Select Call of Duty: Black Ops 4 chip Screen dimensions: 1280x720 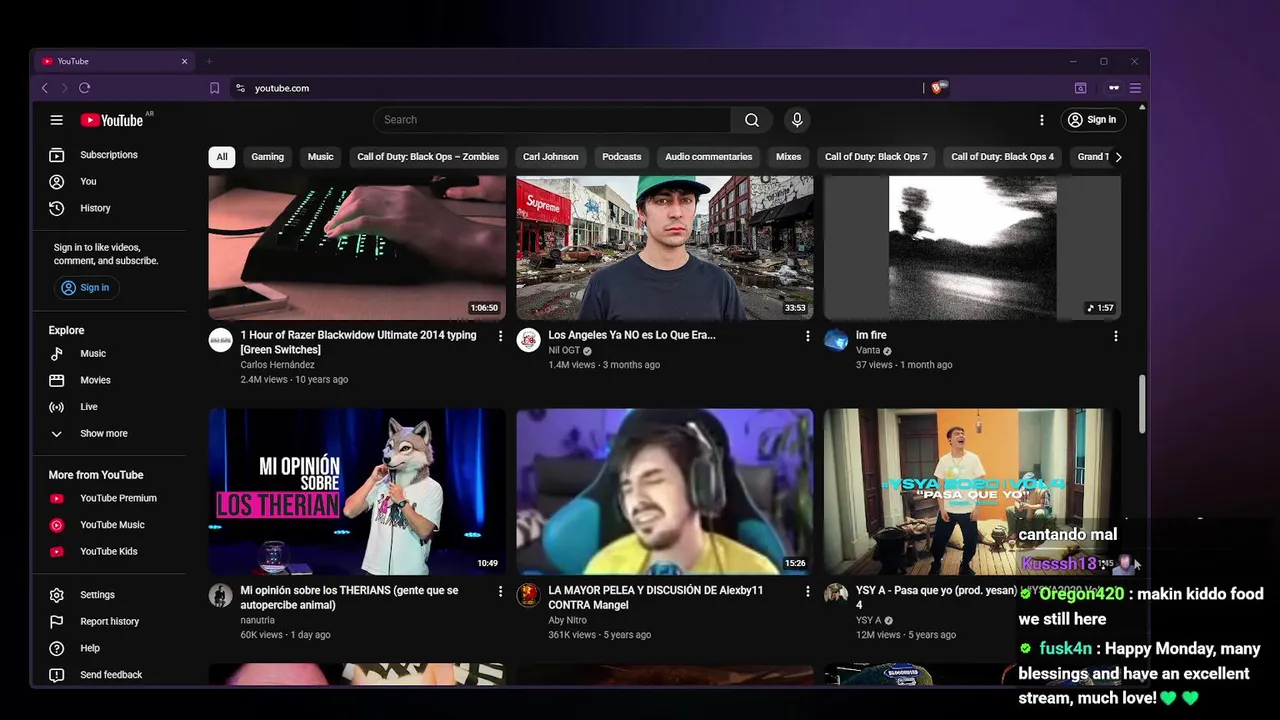pyautogui.click(x=1003, y=157)
